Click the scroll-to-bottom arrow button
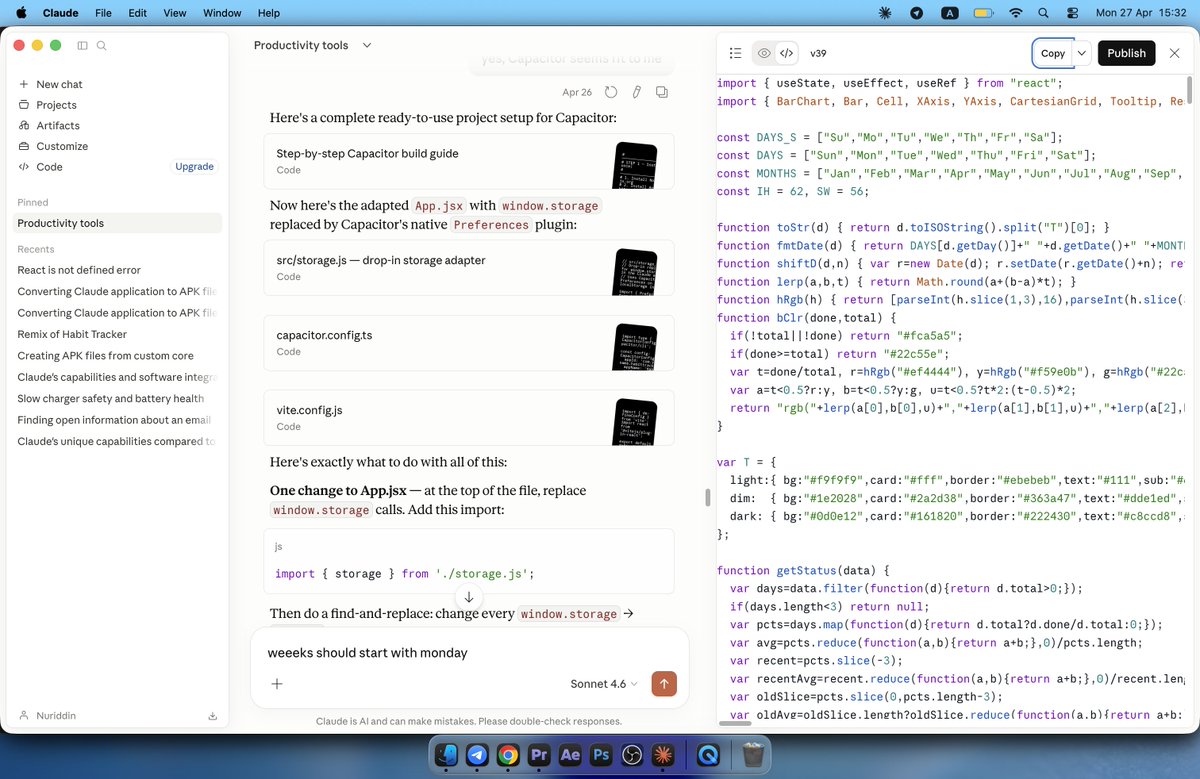Image resolution: width=1200 pixels, height=779 pixels. tap(469, 597)
